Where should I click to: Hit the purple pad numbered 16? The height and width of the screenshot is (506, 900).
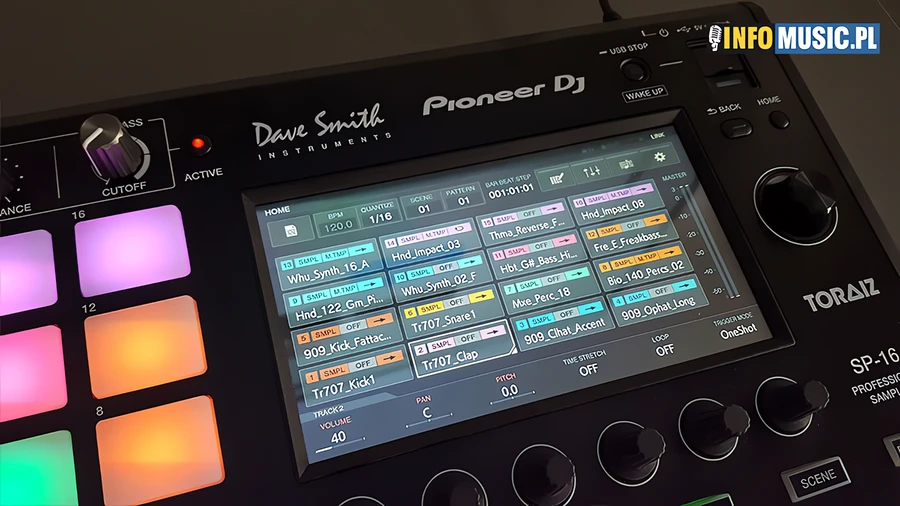(133, 250)
